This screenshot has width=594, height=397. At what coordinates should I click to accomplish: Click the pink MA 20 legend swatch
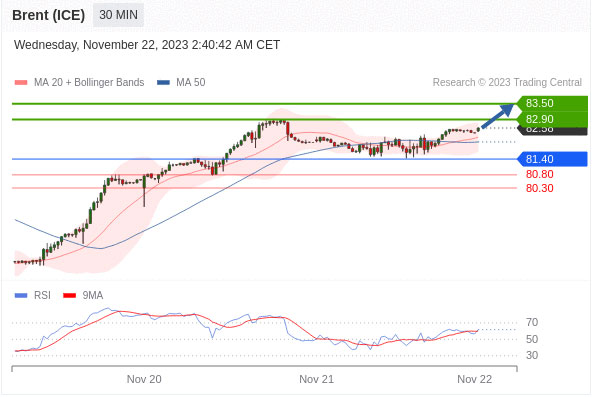coord(21,83)
